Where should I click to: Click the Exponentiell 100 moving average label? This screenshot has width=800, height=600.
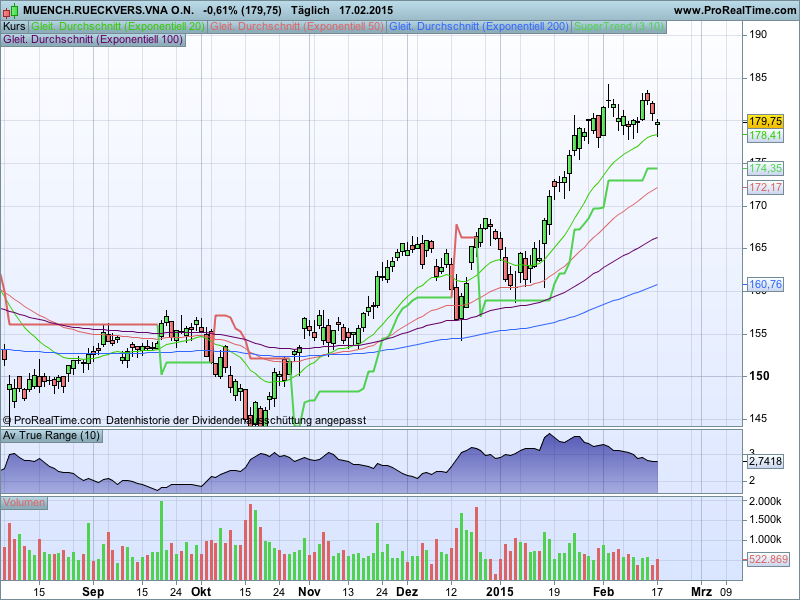93,40
